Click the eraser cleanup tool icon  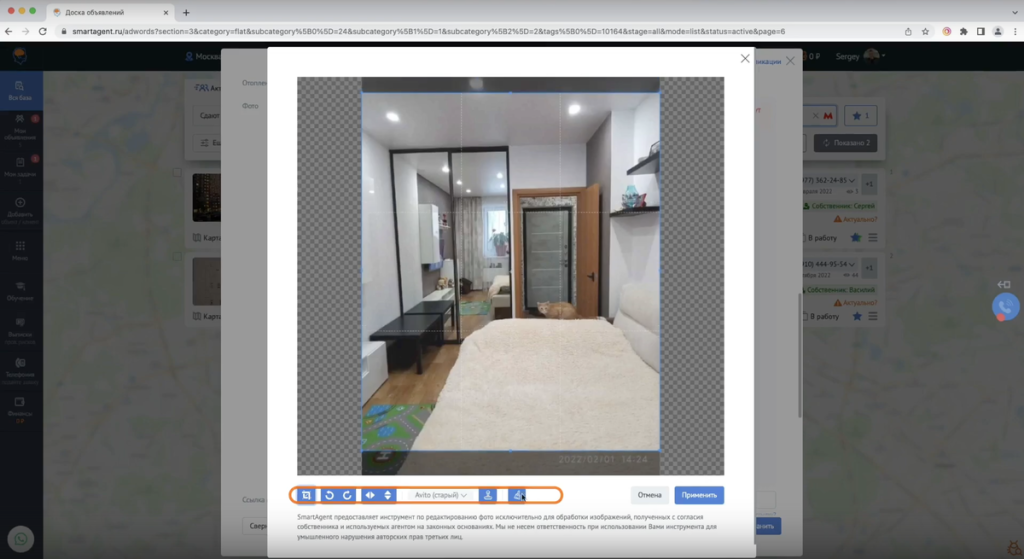517,495
